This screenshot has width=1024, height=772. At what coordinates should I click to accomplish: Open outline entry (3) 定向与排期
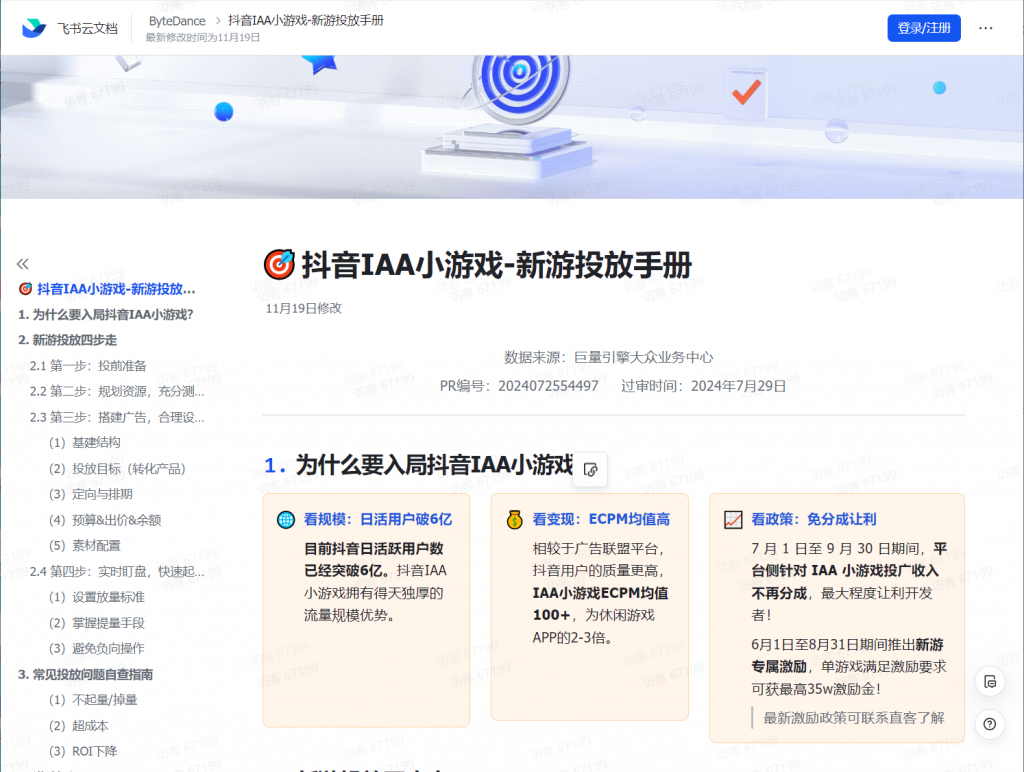[91, 494]
